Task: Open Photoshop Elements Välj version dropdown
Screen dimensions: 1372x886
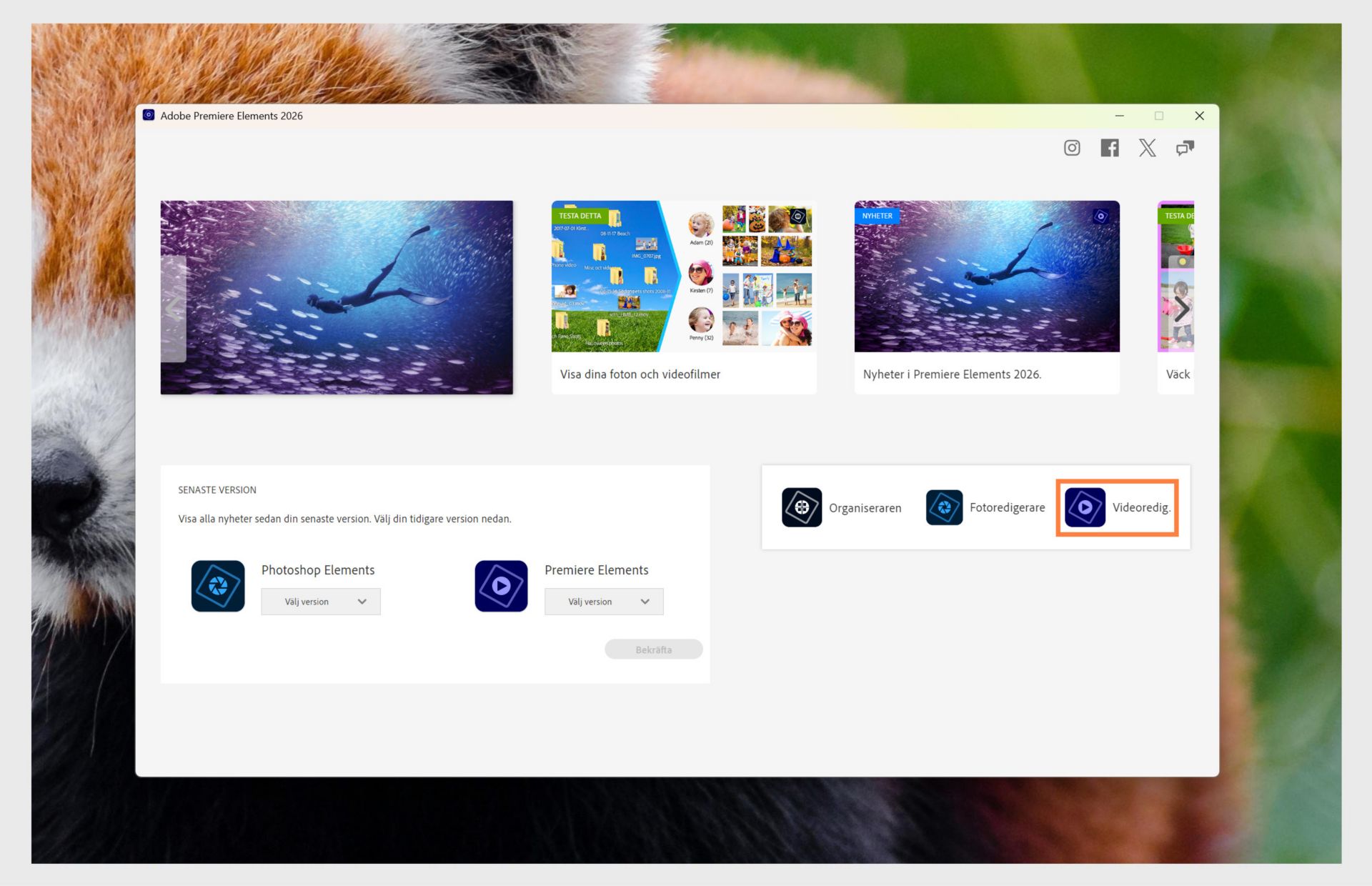Action: pos(321,602)
